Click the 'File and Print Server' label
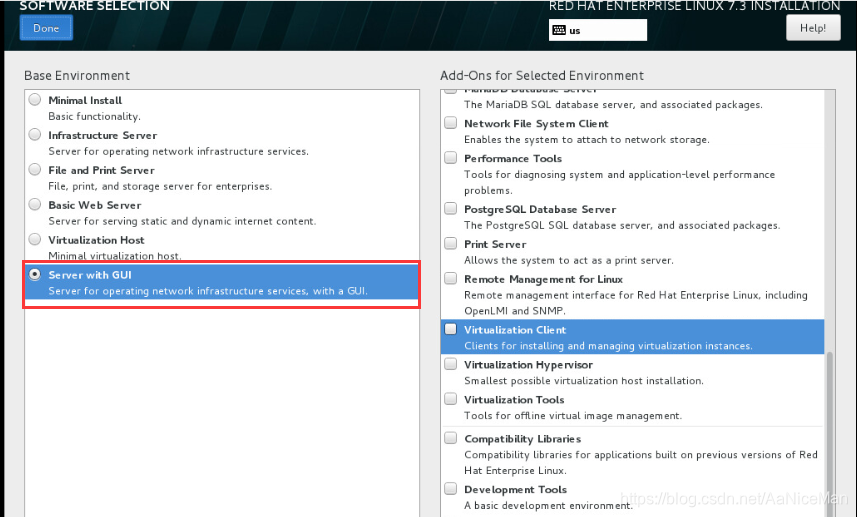Viewport: 857px width, 517px height. click(x=102, y=170)
